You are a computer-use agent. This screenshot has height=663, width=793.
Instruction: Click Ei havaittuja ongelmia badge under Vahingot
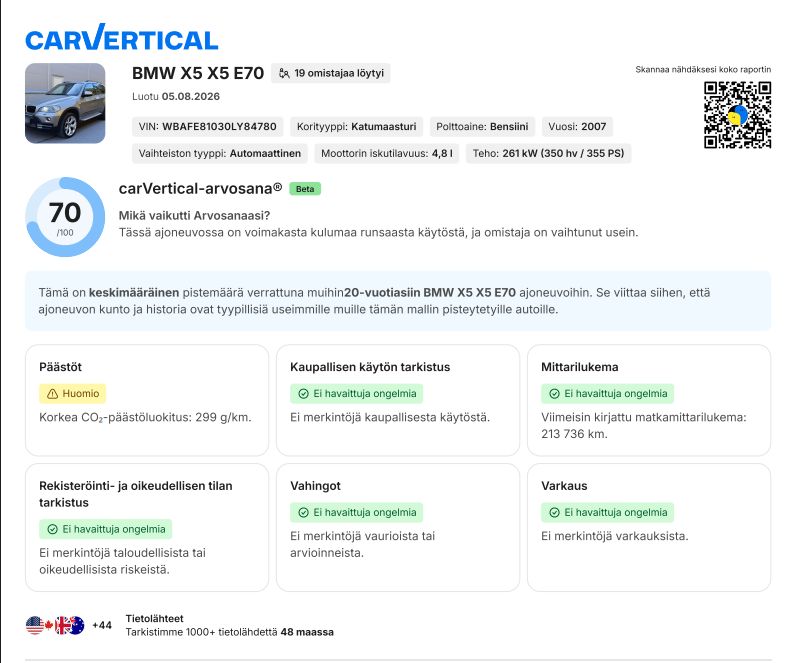pyautogui.click(x=357, y=512)
